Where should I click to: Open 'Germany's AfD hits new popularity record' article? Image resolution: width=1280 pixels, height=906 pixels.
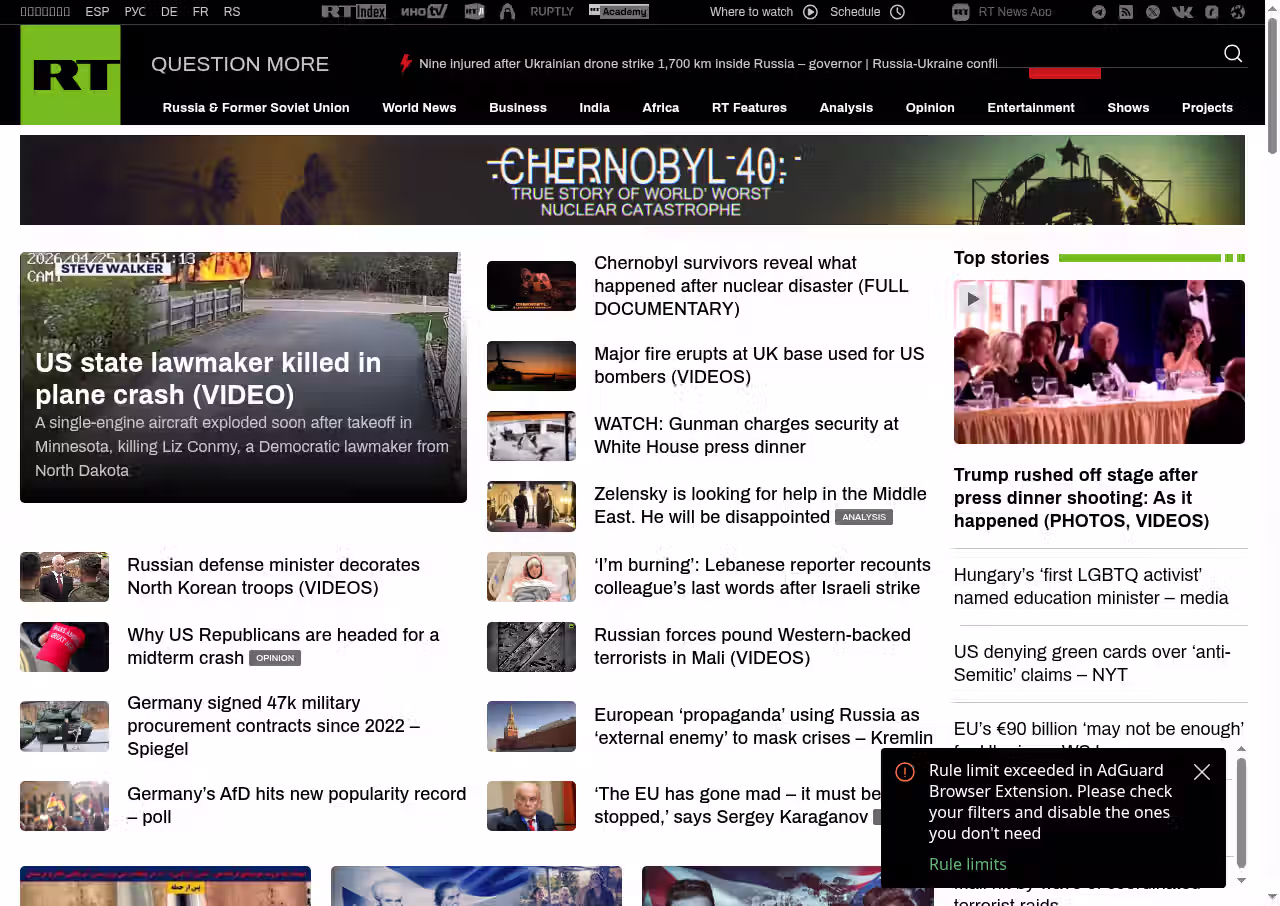(x=296, y=805)
